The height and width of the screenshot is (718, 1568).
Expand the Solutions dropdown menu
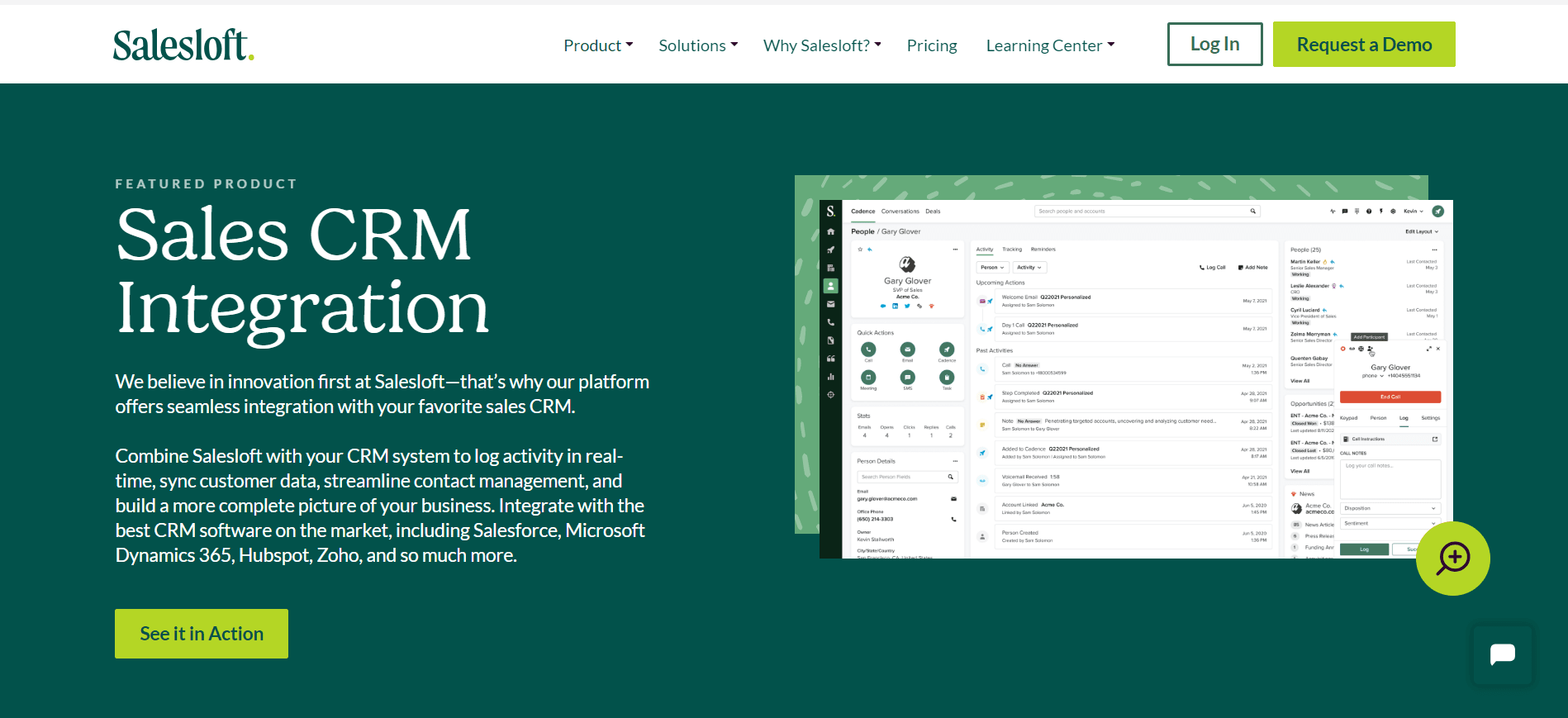pos(698,45)
